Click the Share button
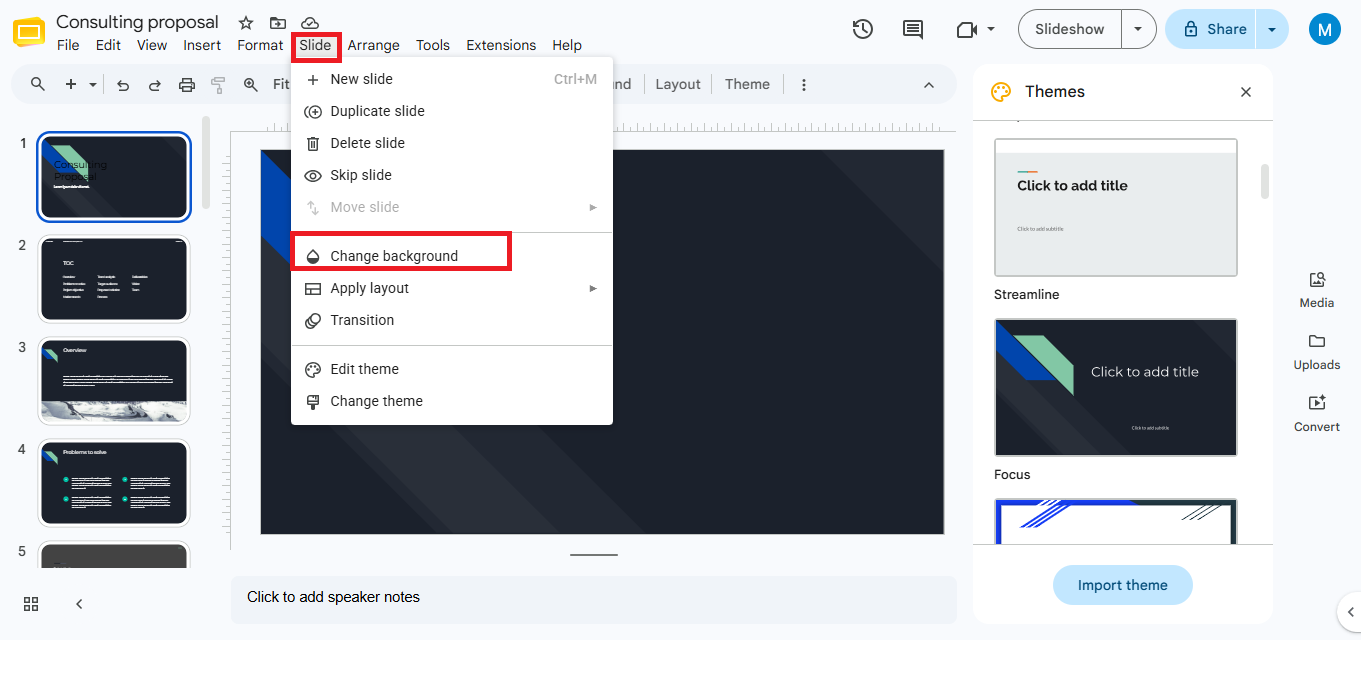 point(1211,30)
